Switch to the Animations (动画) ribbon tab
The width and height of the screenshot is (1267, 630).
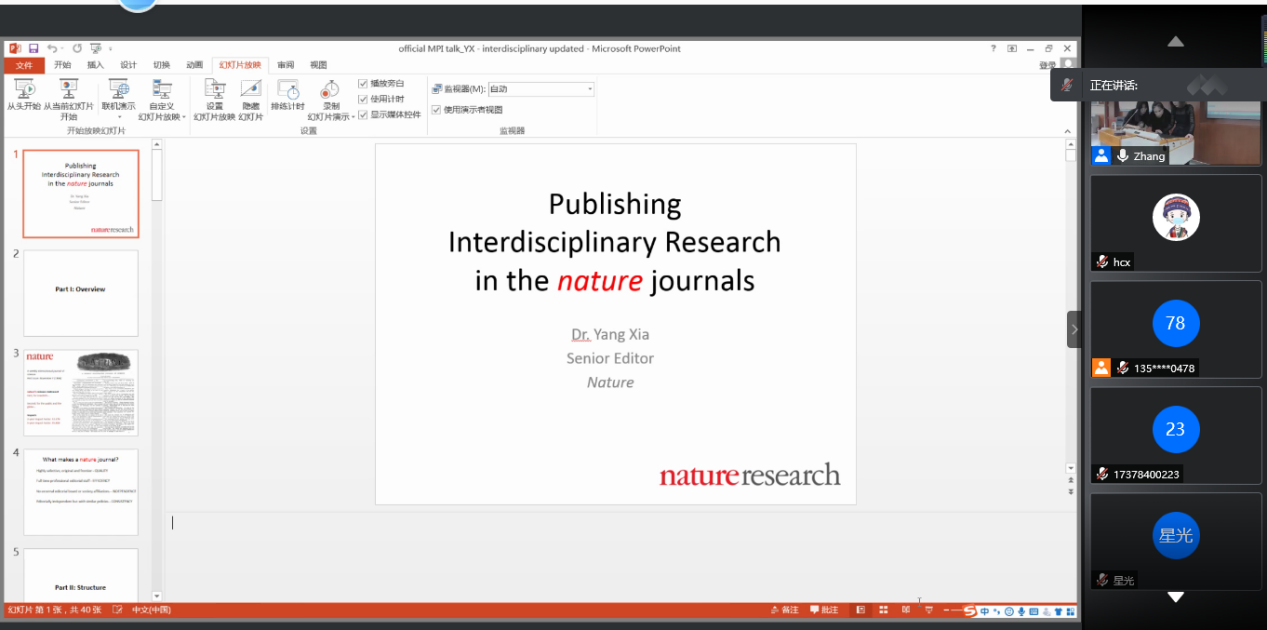point(194,65)
